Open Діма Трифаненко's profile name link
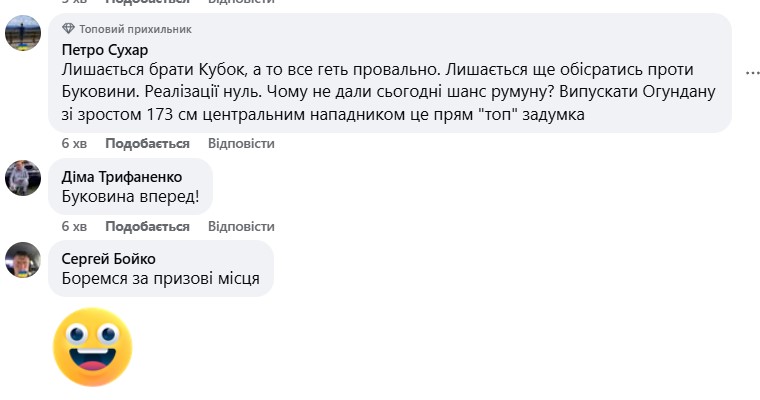 (122, 176)
